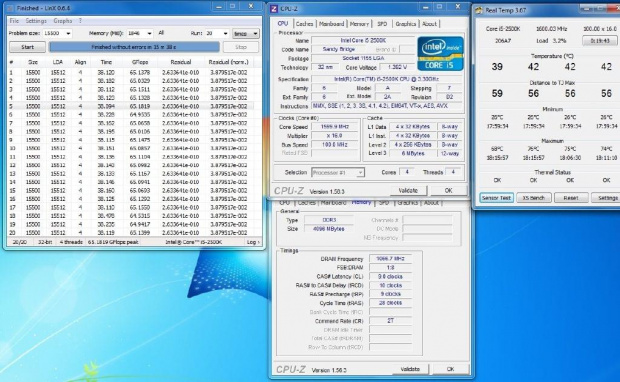
Task: Click the Multiplier x 16.0 field
Action: click(335, 136)
